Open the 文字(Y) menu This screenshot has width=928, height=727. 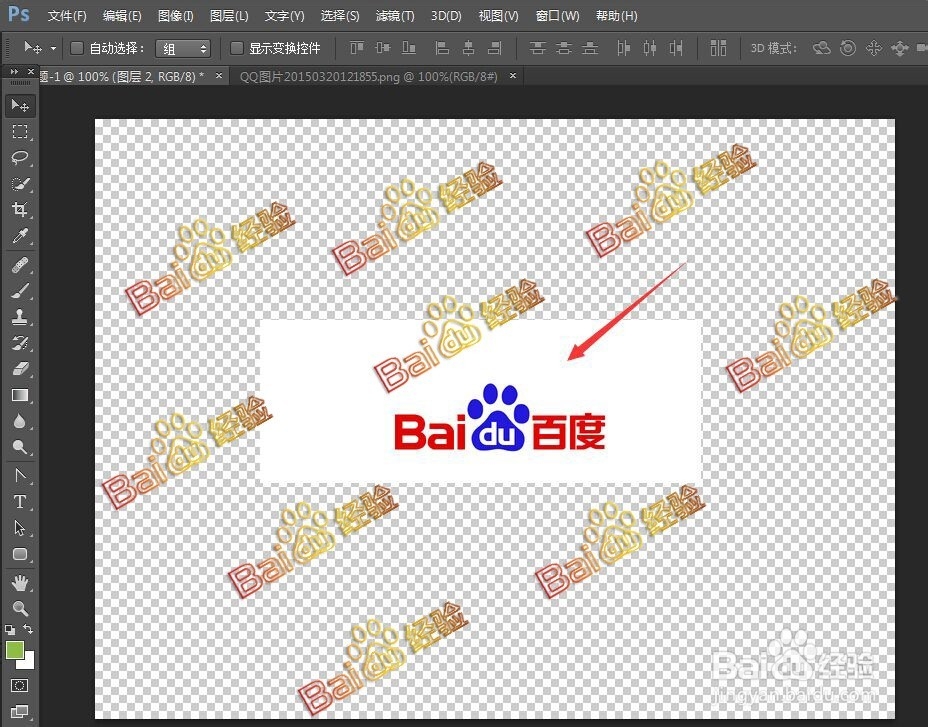point(284,16)
